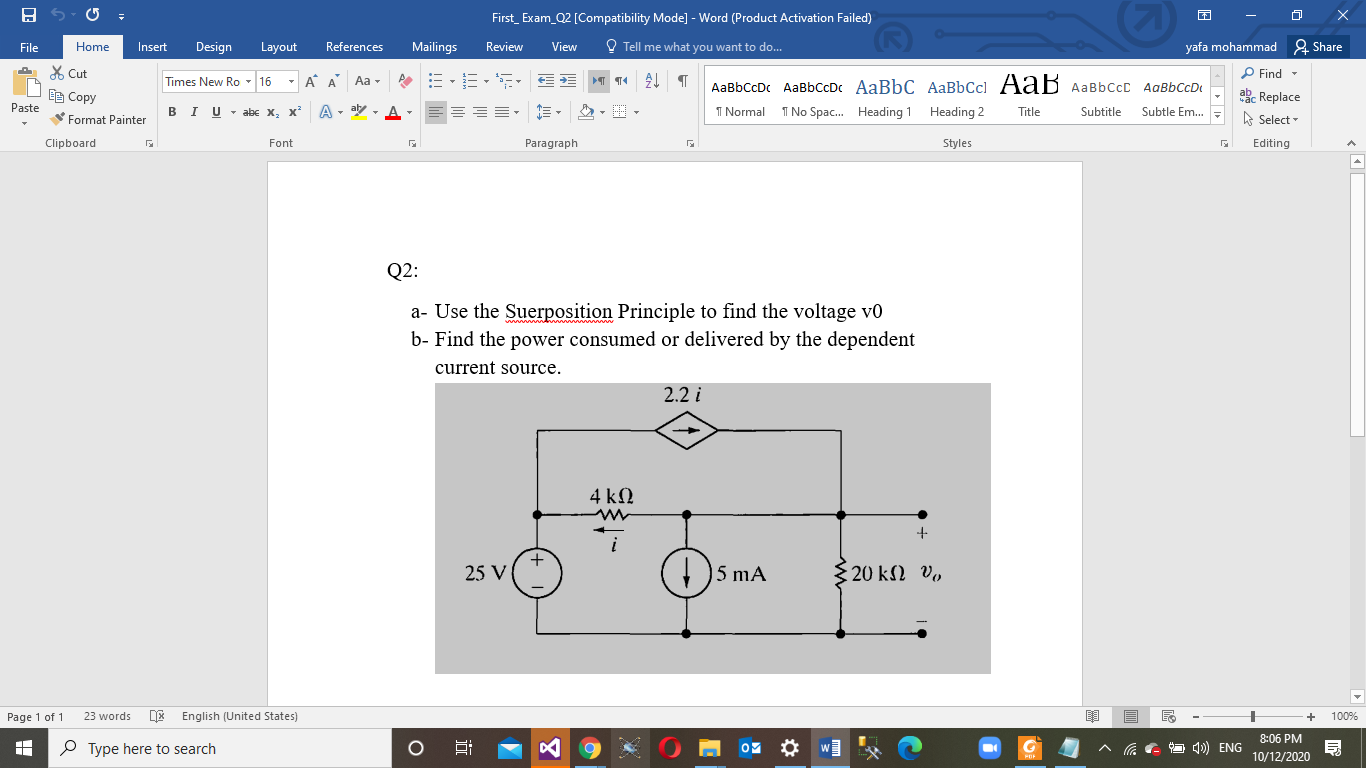The image size is (1366, 768).
Task: Enable center text alignment
Action: pyautogui.click(x=456, y=113)
